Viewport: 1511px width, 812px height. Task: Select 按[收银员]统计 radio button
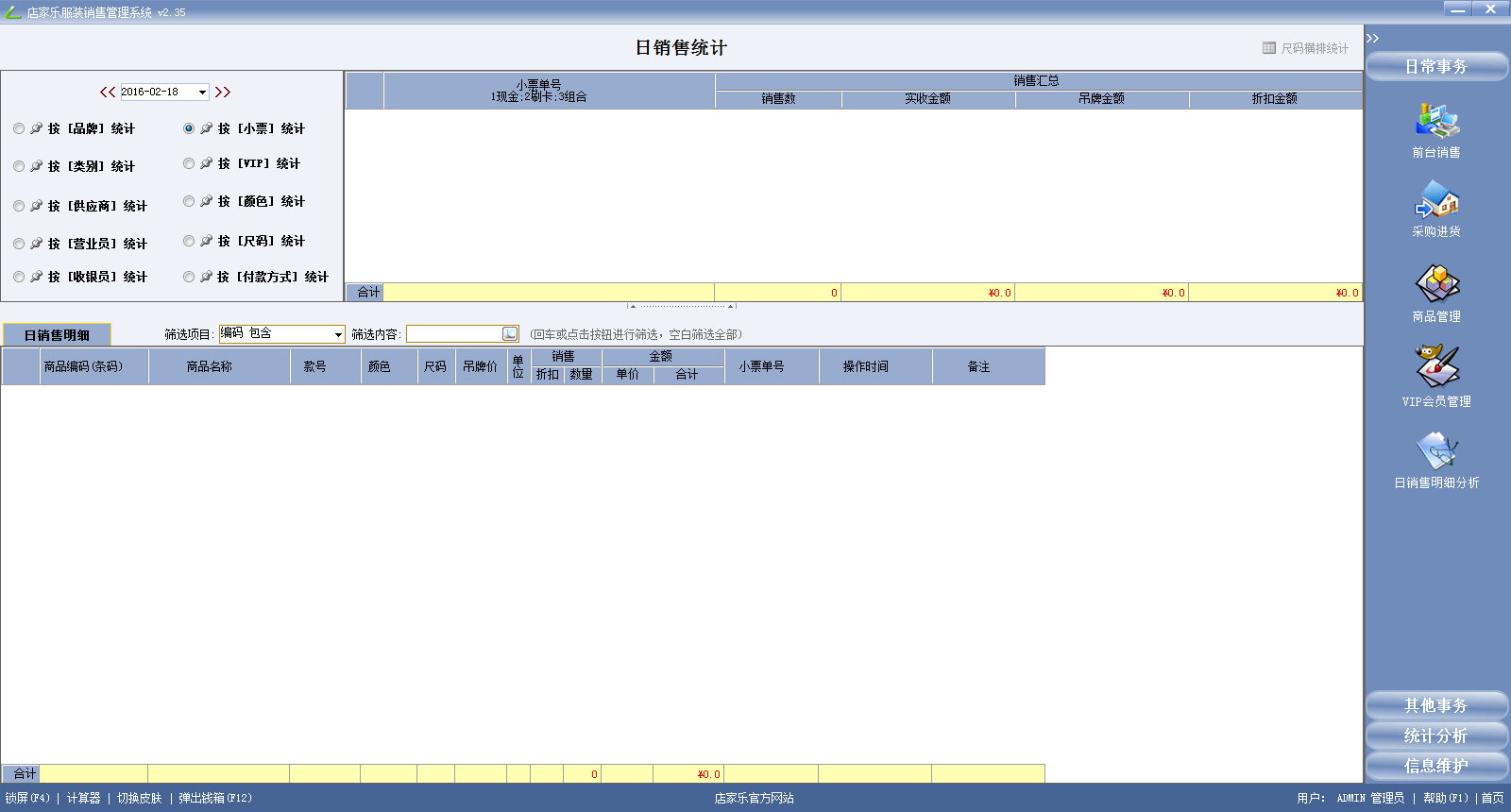tap(19, 277)
